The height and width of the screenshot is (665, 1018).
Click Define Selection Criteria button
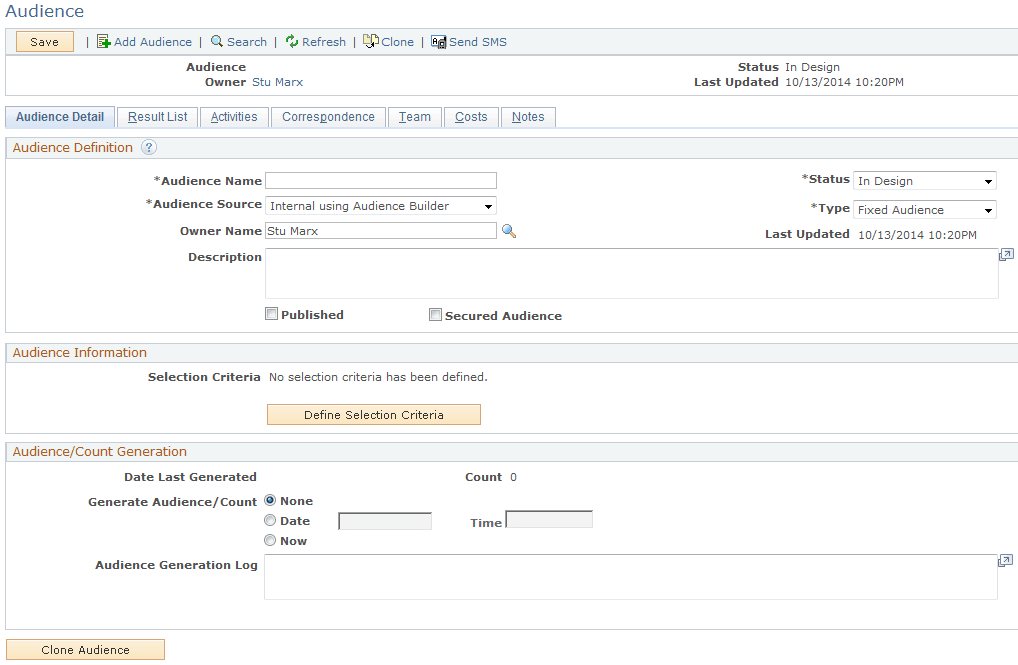374,414
